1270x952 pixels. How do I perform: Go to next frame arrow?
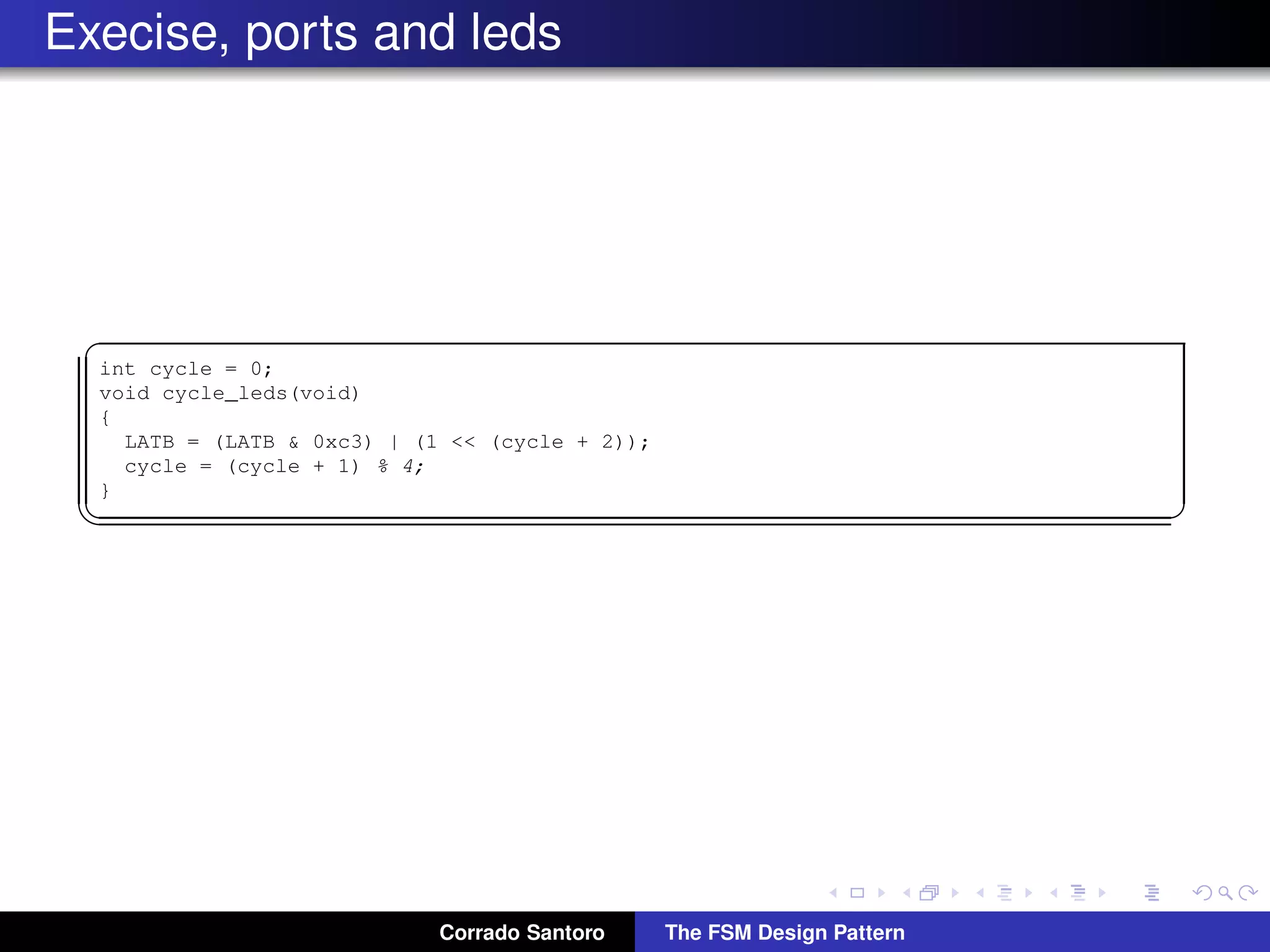(955, 892)
